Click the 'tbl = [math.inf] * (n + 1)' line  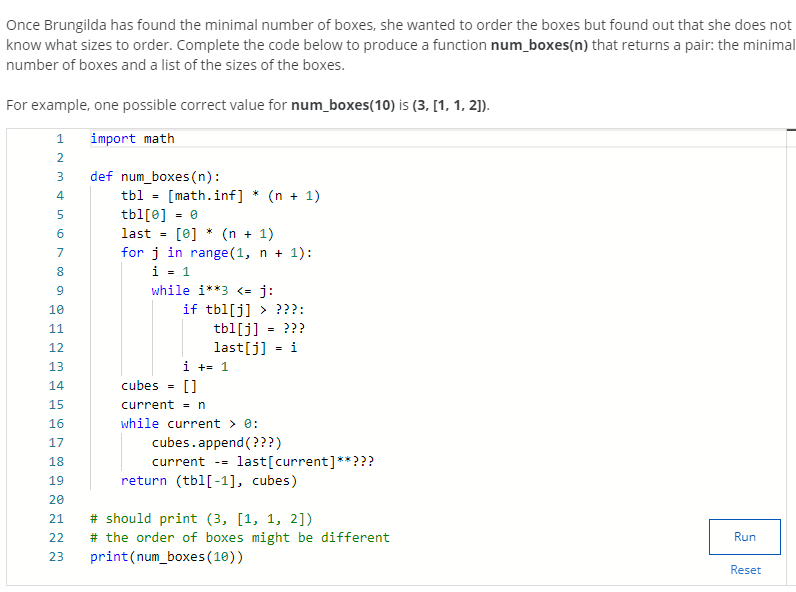[x=220, y=196]
